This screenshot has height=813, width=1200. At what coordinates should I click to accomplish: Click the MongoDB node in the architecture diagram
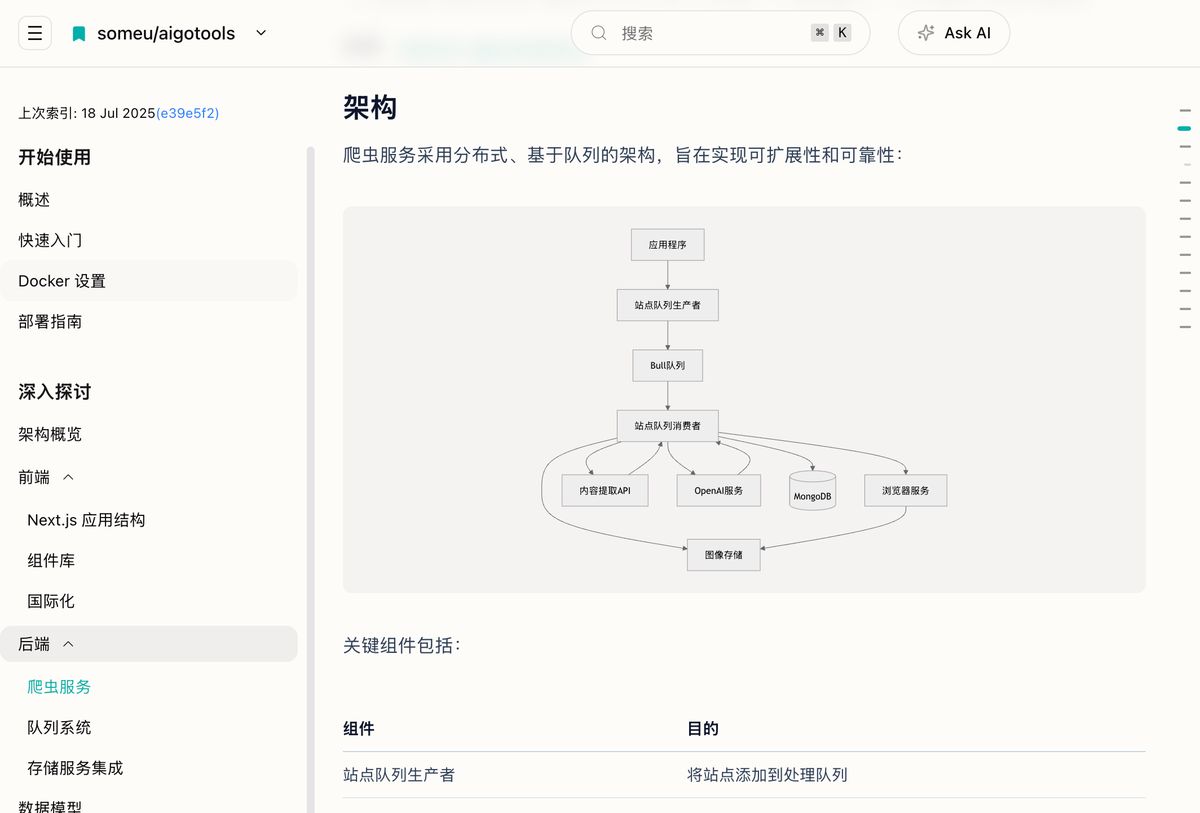pos(812,490)
